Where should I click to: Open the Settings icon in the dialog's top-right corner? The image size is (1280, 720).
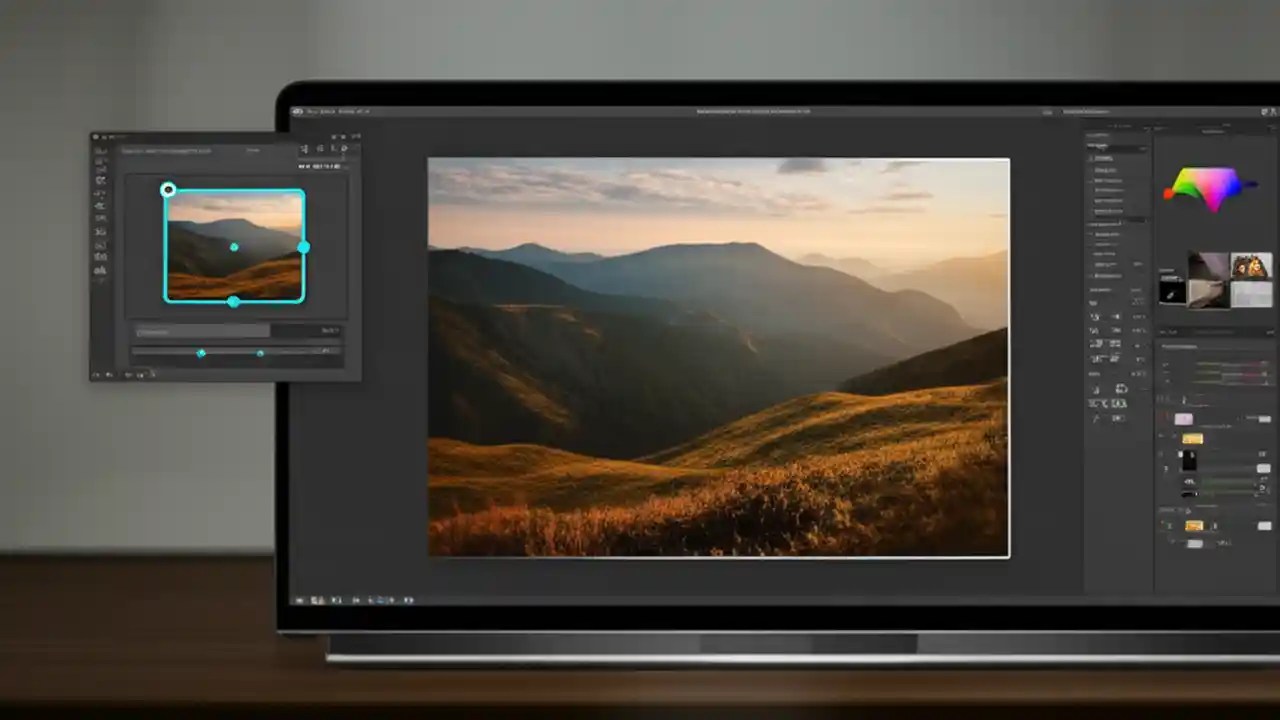point(345,150)
